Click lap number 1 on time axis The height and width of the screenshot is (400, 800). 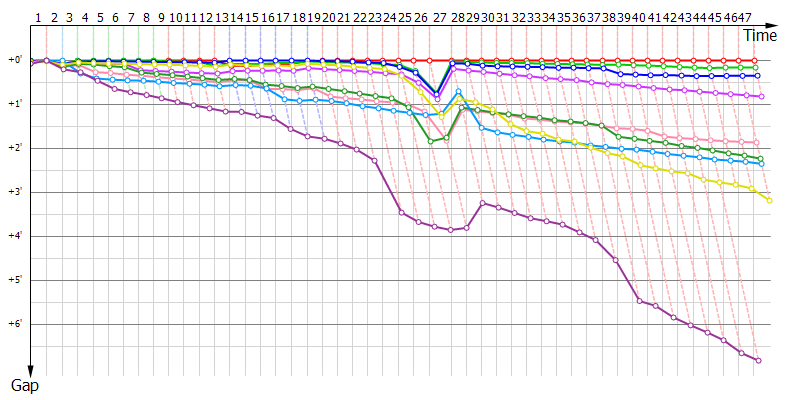coord(38,18)
